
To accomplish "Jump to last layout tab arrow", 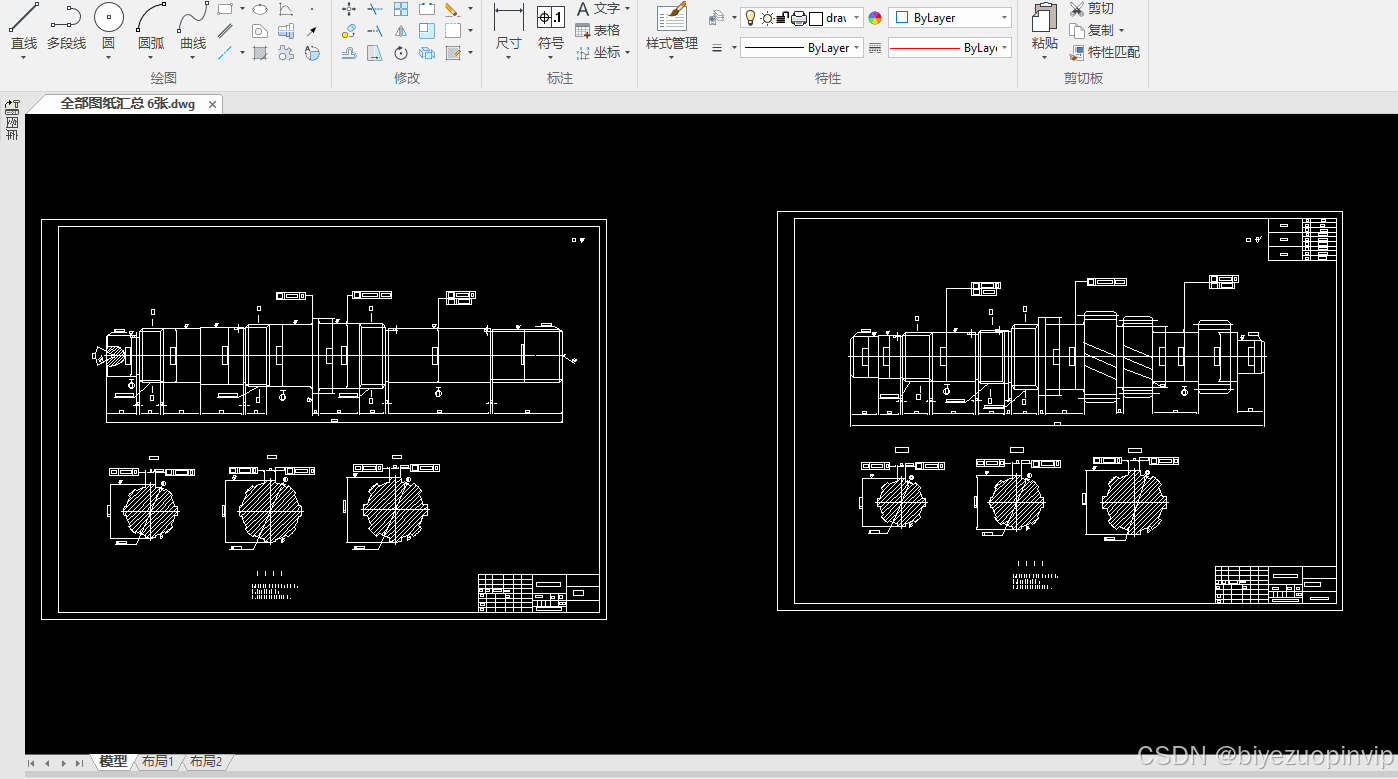I will click(79, 763).
